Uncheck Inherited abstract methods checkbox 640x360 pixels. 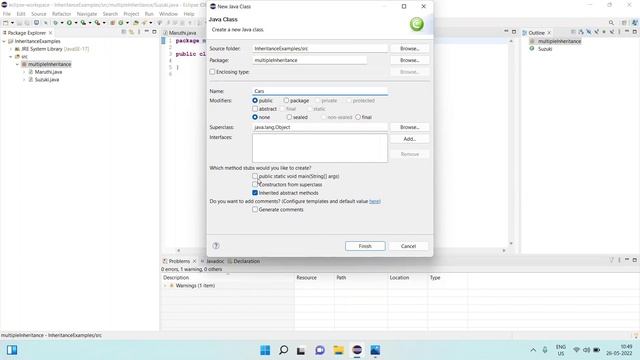(x=255, y=193)
